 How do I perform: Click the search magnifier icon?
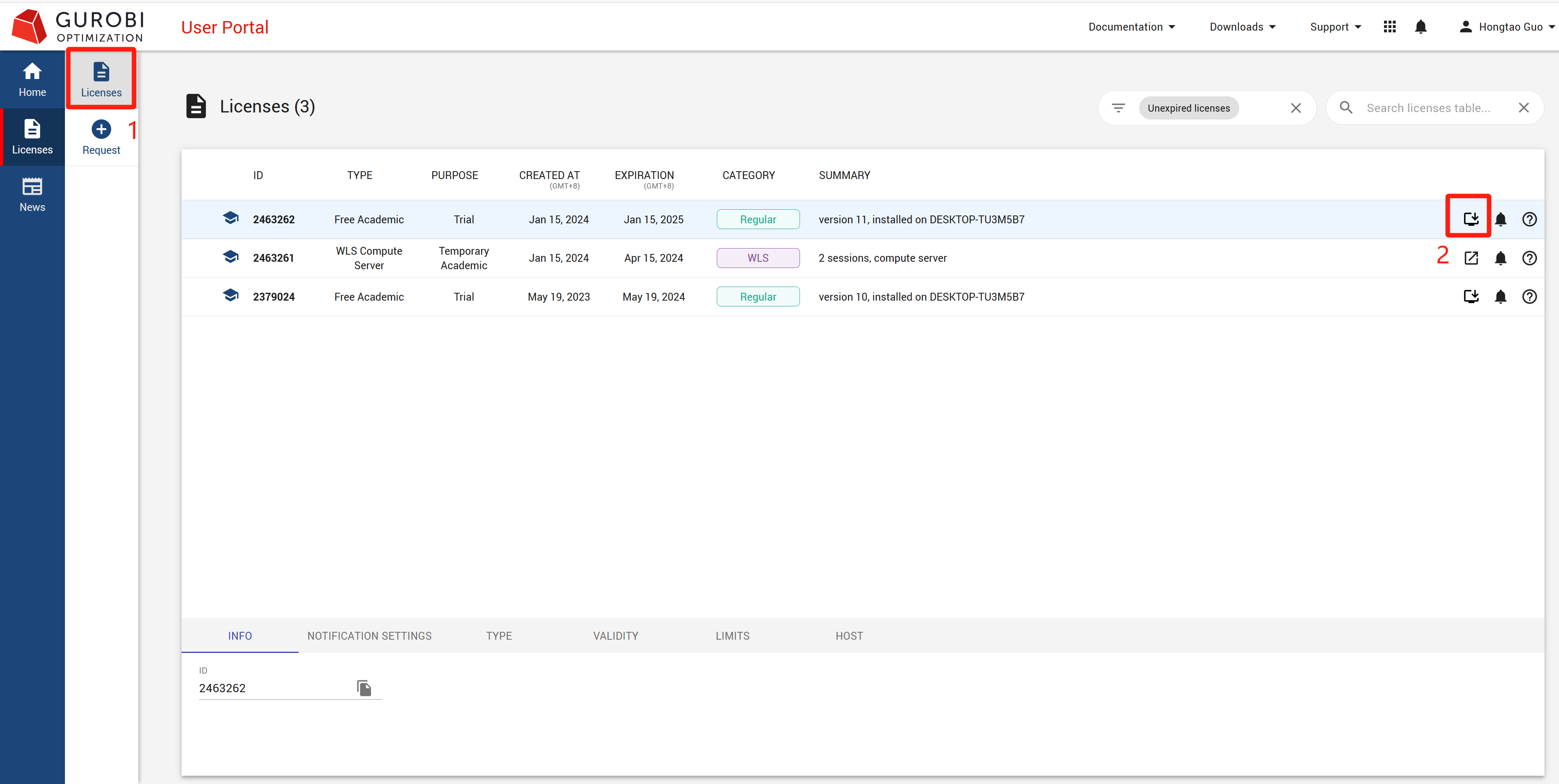[1346, 108]
